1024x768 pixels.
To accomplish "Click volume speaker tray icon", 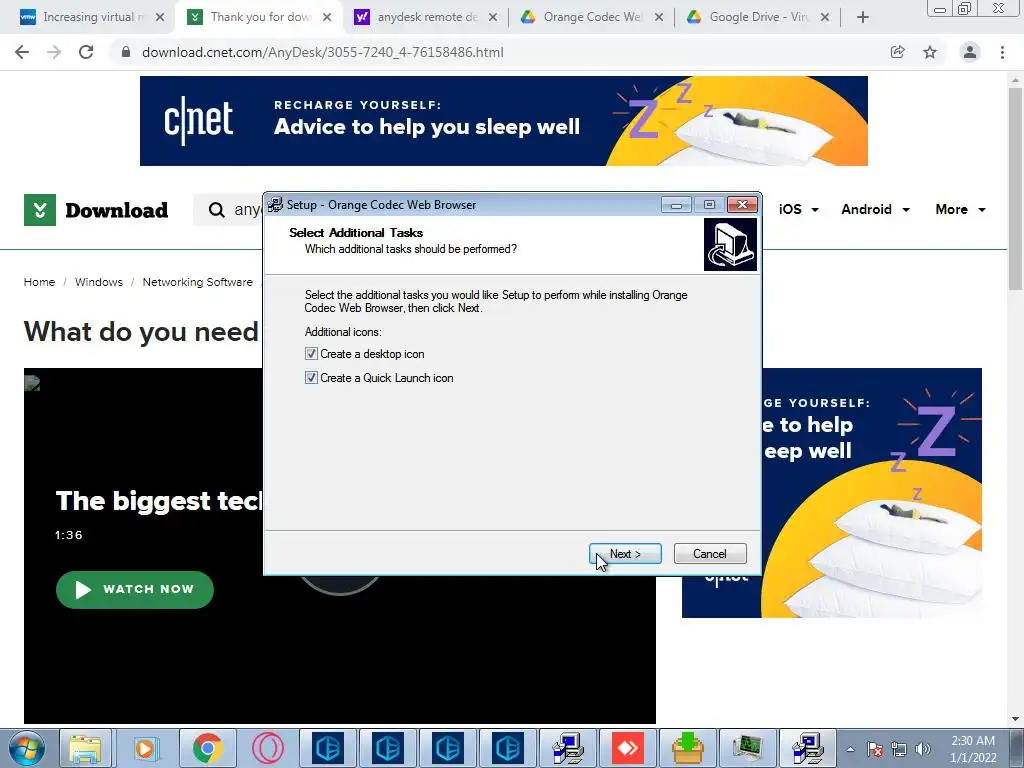I will [x=923, y=749].
